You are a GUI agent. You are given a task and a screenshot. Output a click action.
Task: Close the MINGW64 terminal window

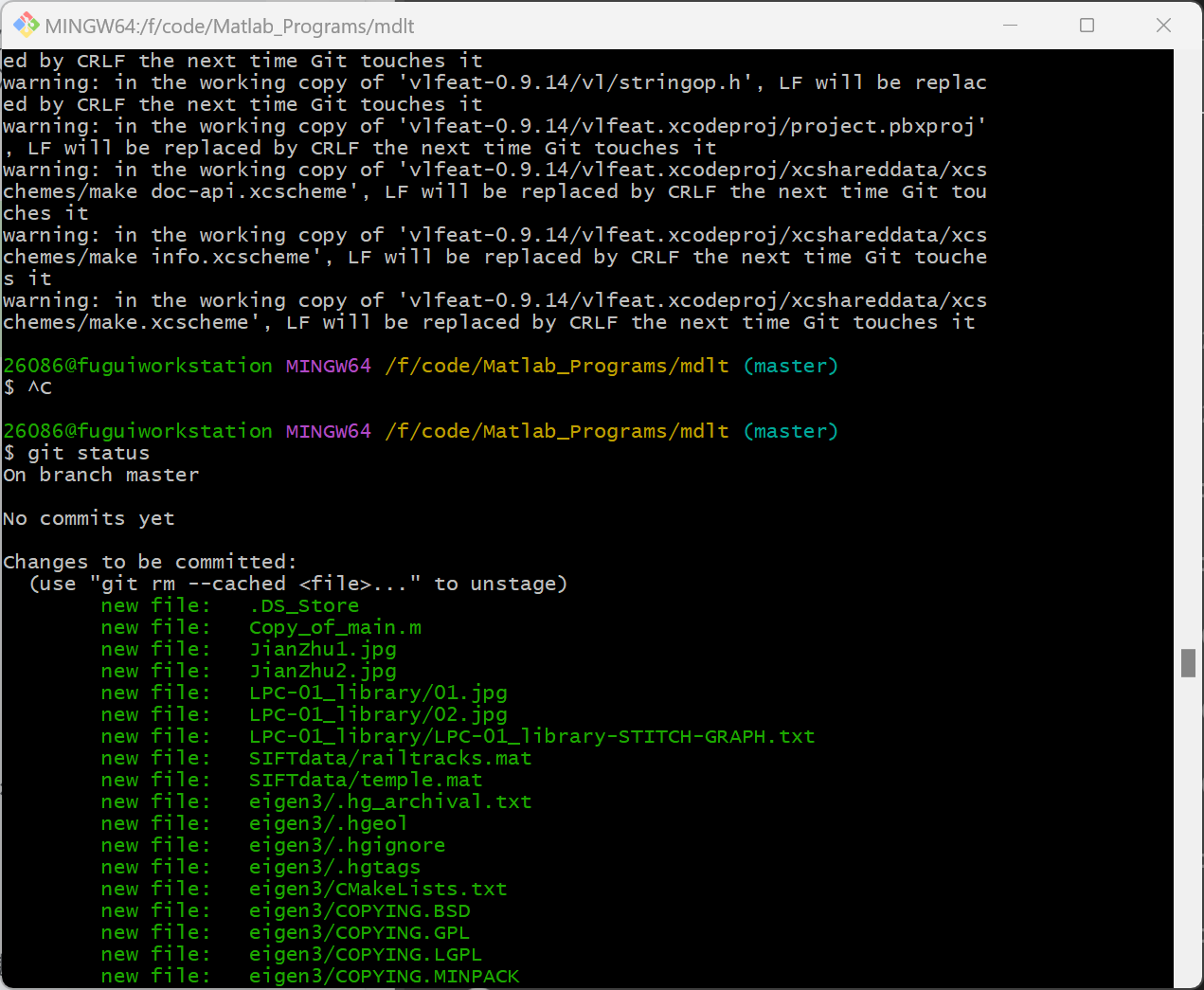[1164, 26]
